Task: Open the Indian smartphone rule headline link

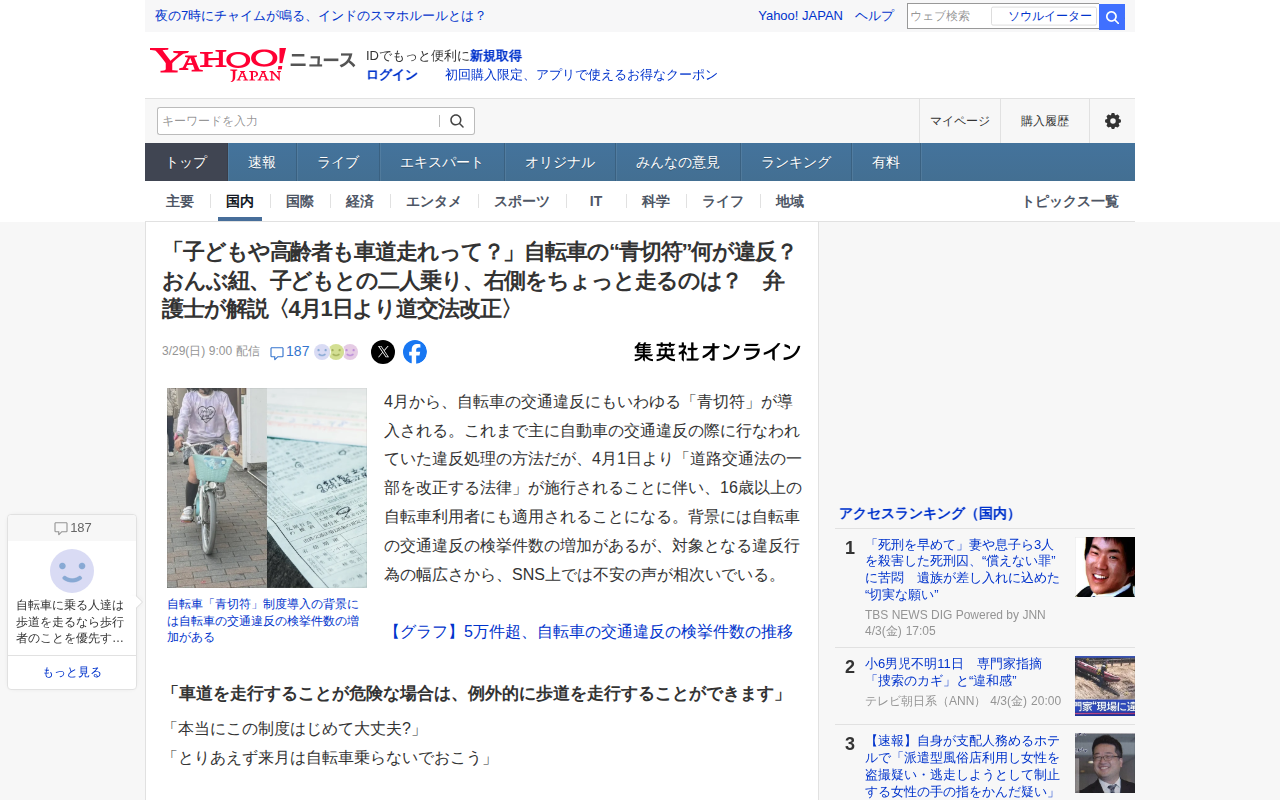Action: tap(320, 16)
